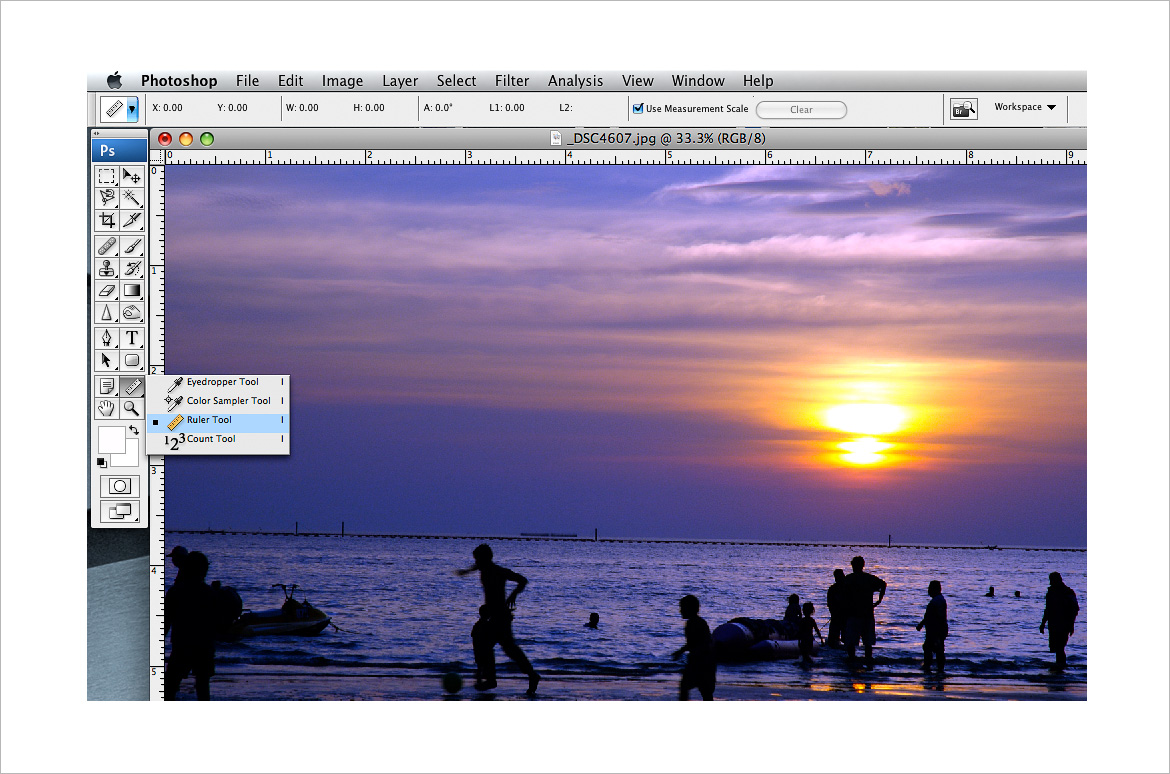The width and height of the screenshot is (1170, 774).
Task: Choose Eyedropper Tool from the flyout
Action: pos(222,382)
